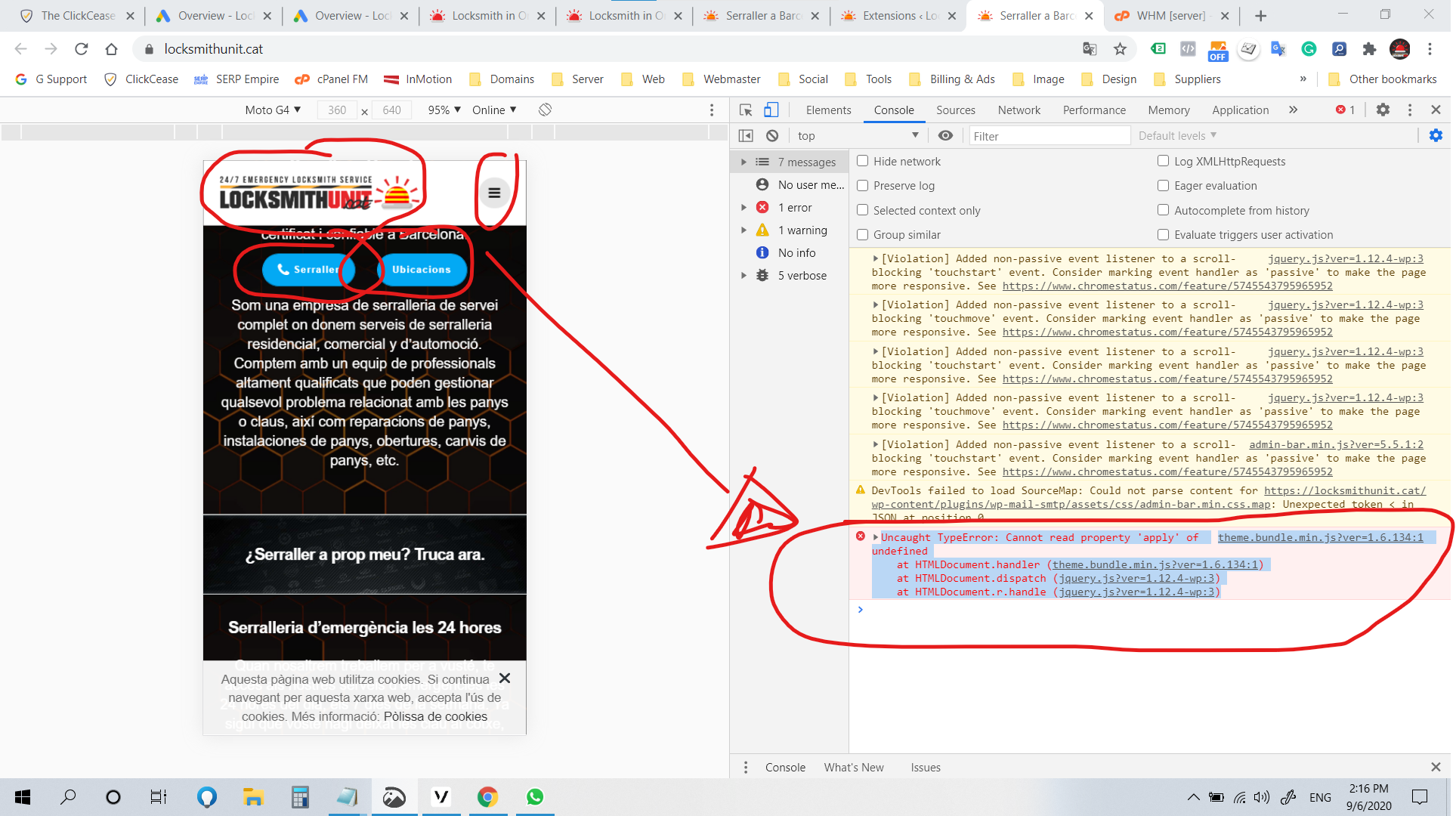
Task: Open Chrome three-dot menu
Action: [1430, 49]
